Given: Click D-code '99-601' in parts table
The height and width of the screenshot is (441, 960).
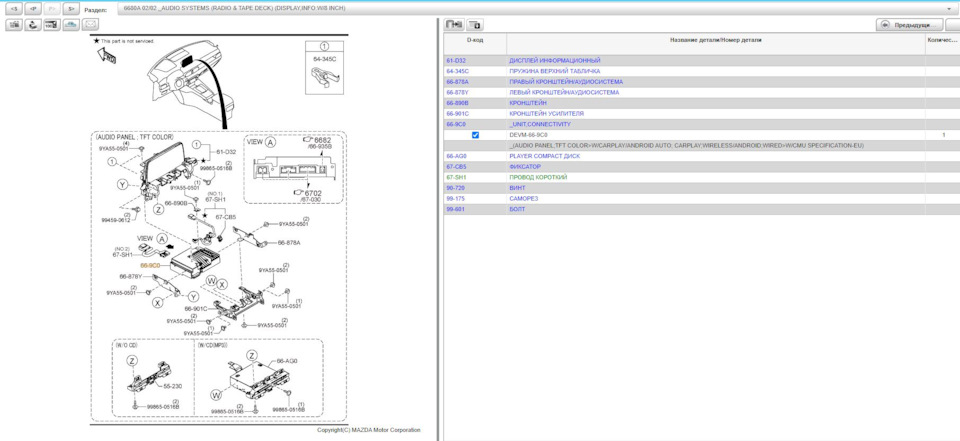Looking at the screenshot, I should [456, 209].
